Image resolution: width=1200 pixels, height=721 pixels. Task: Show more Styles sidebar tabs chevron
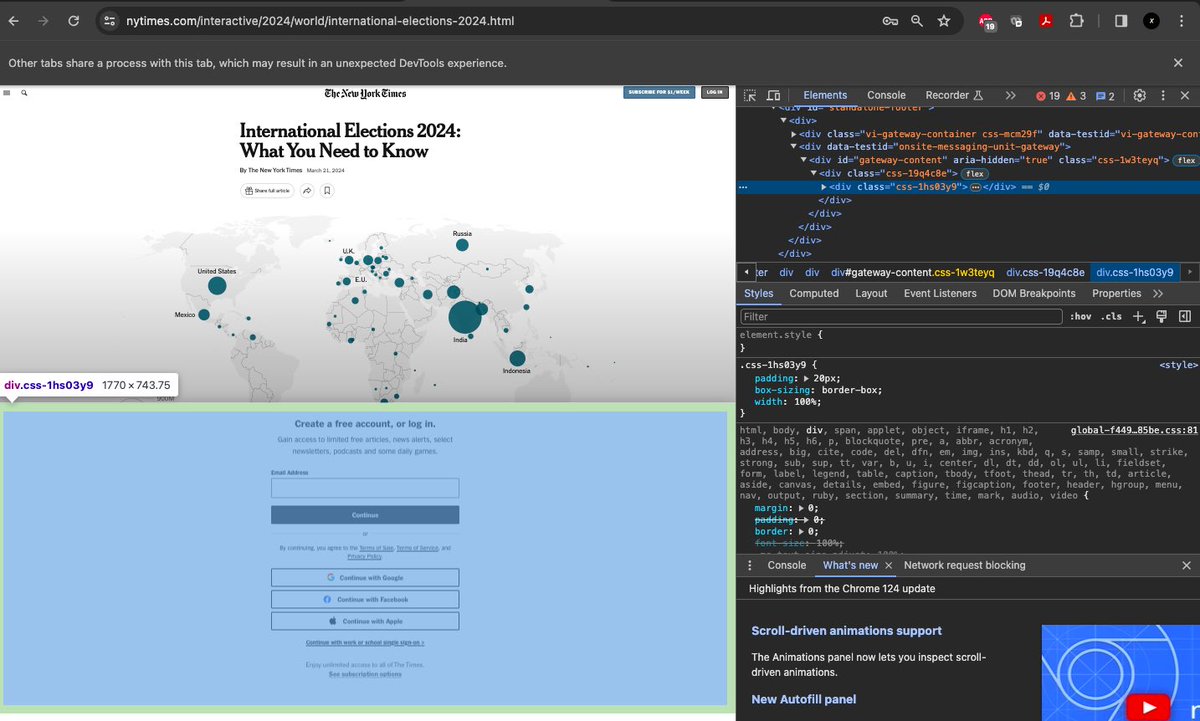pos(1158,293)
